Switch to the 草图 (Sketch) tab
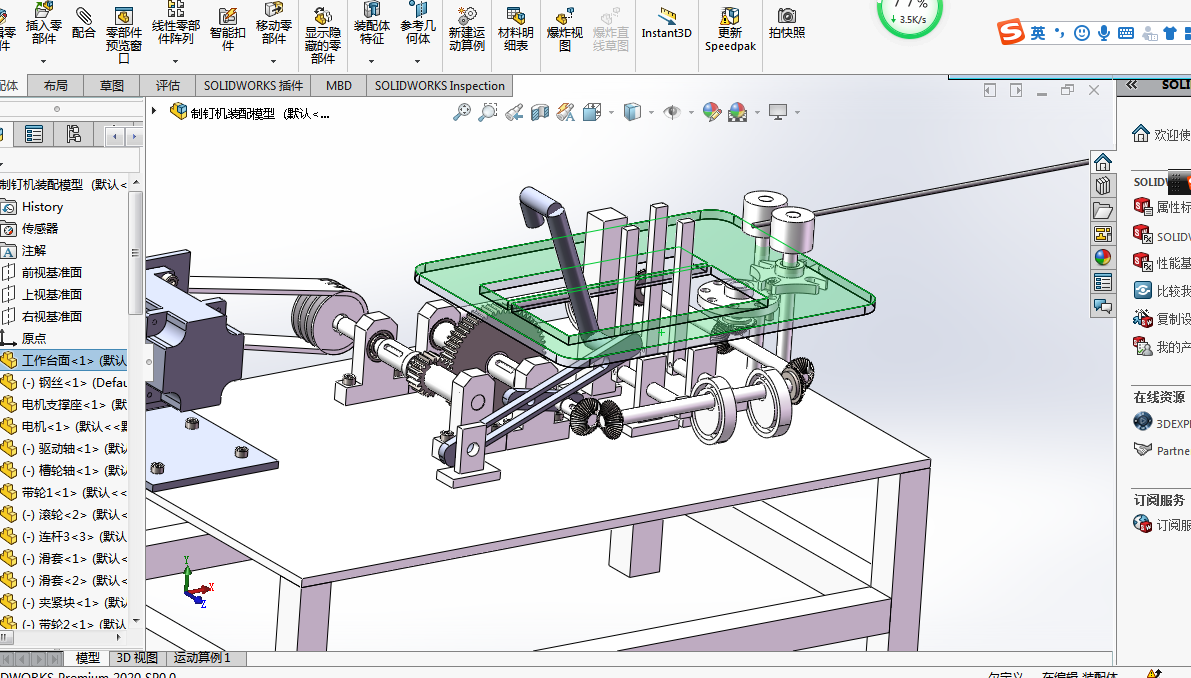The height and width of the screenshot is (678, 1191). [x=112, y=86]
